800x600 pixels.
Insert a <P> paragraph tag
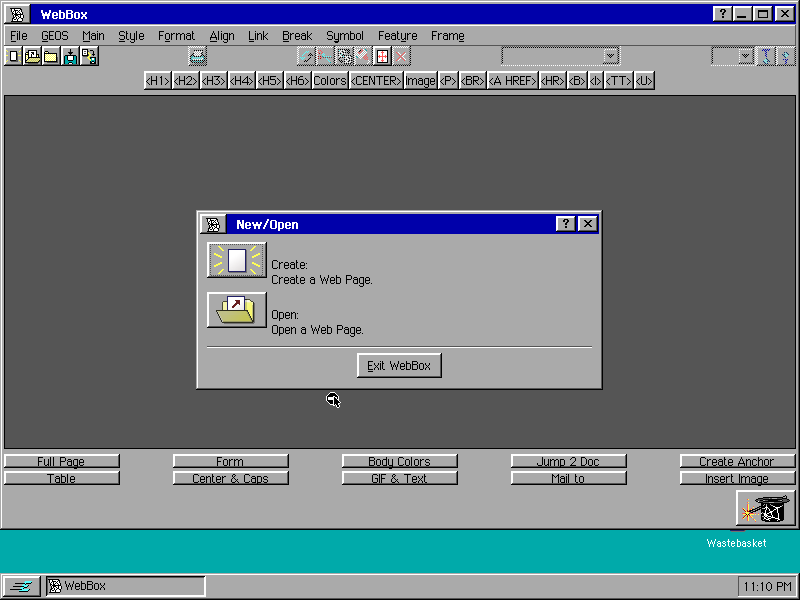tap(448, 81)
